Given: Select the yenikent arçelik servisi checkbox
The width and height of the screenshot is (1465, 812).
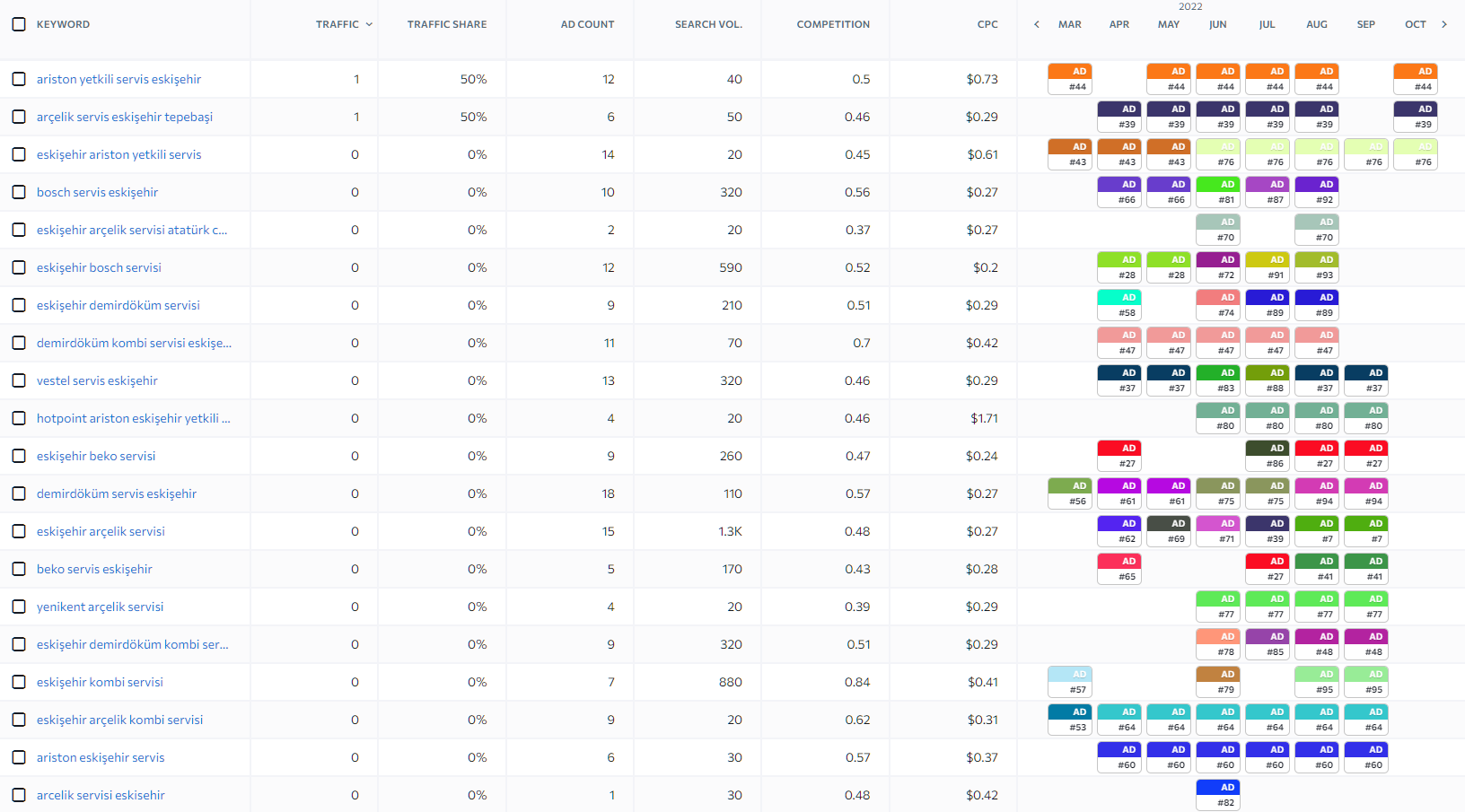Looking at the screenshot, I should pos(19,607).
